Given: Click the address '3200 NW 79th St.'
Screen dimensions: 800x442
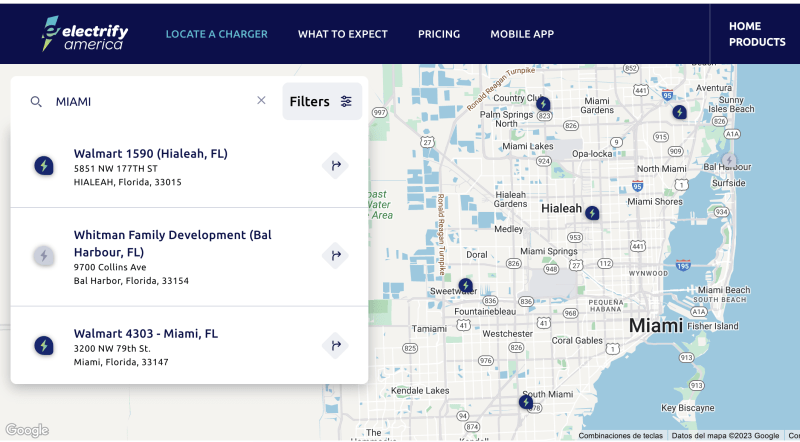Looking at the screenshot, I should [112, 349].
